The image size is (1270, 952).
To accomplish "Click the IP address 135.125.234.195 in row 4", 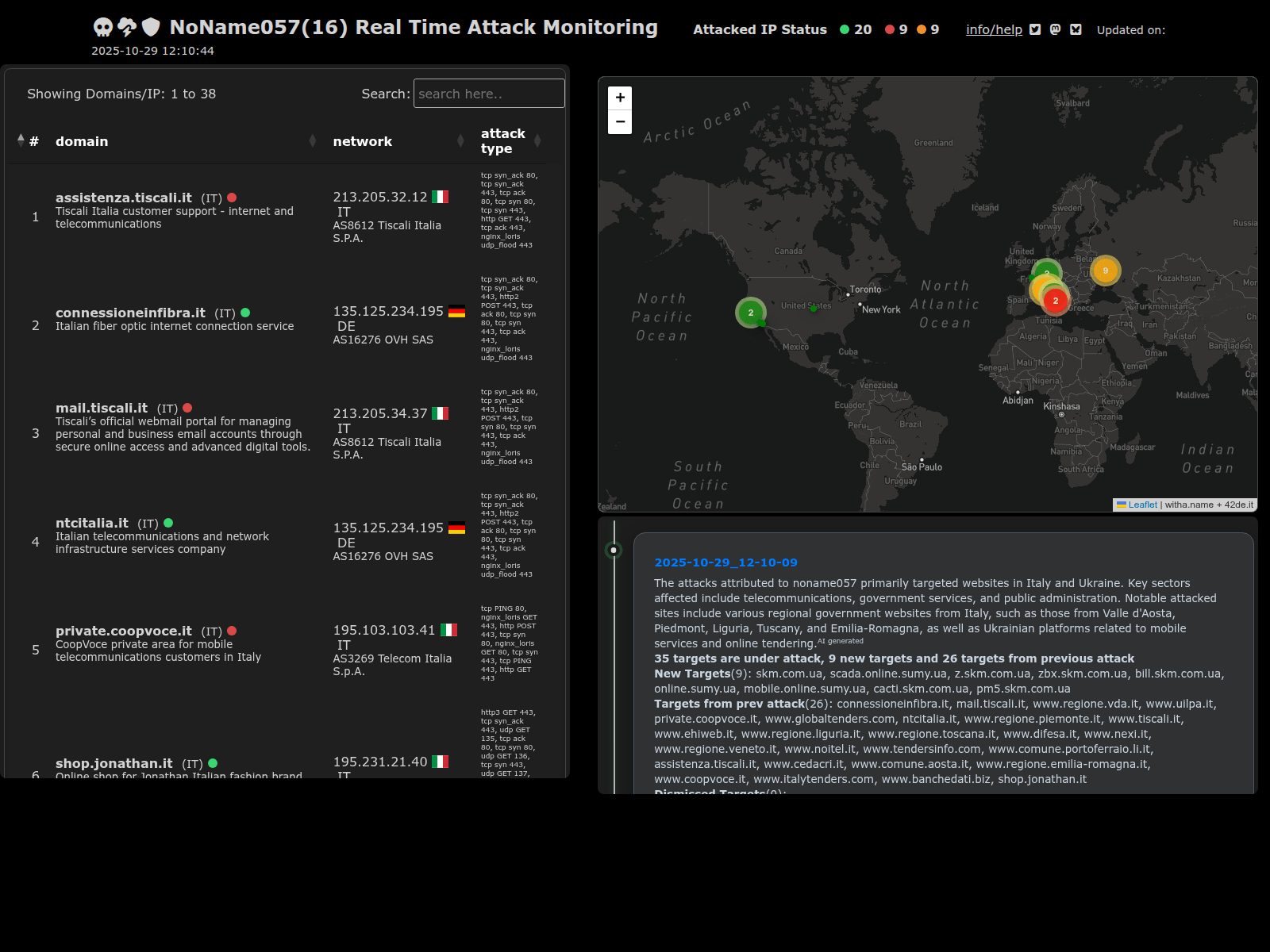I will click(388, 528).
